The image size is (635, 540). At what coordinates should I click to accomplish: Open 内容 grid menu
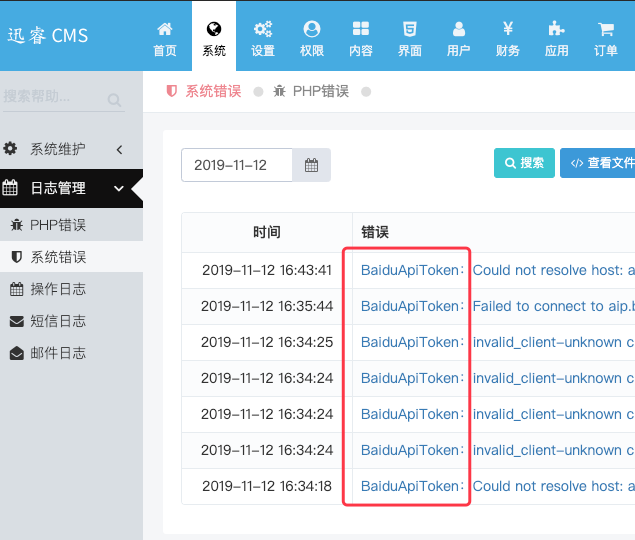361,39
